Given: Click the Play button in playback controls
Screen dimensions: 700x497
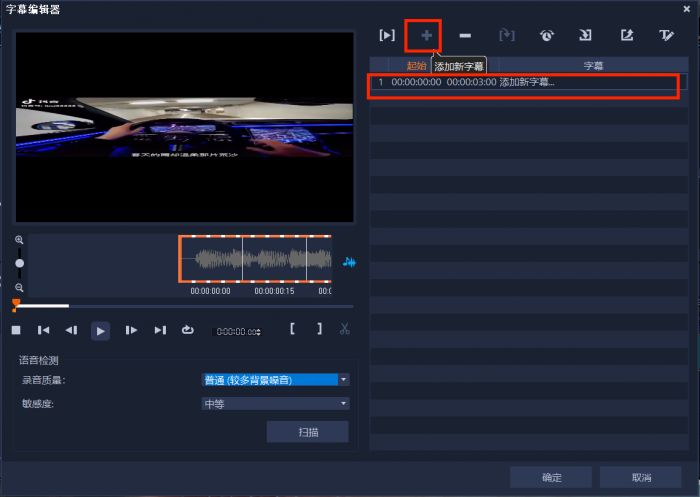Looking at the screenshot, I should (x=100, y=331).
